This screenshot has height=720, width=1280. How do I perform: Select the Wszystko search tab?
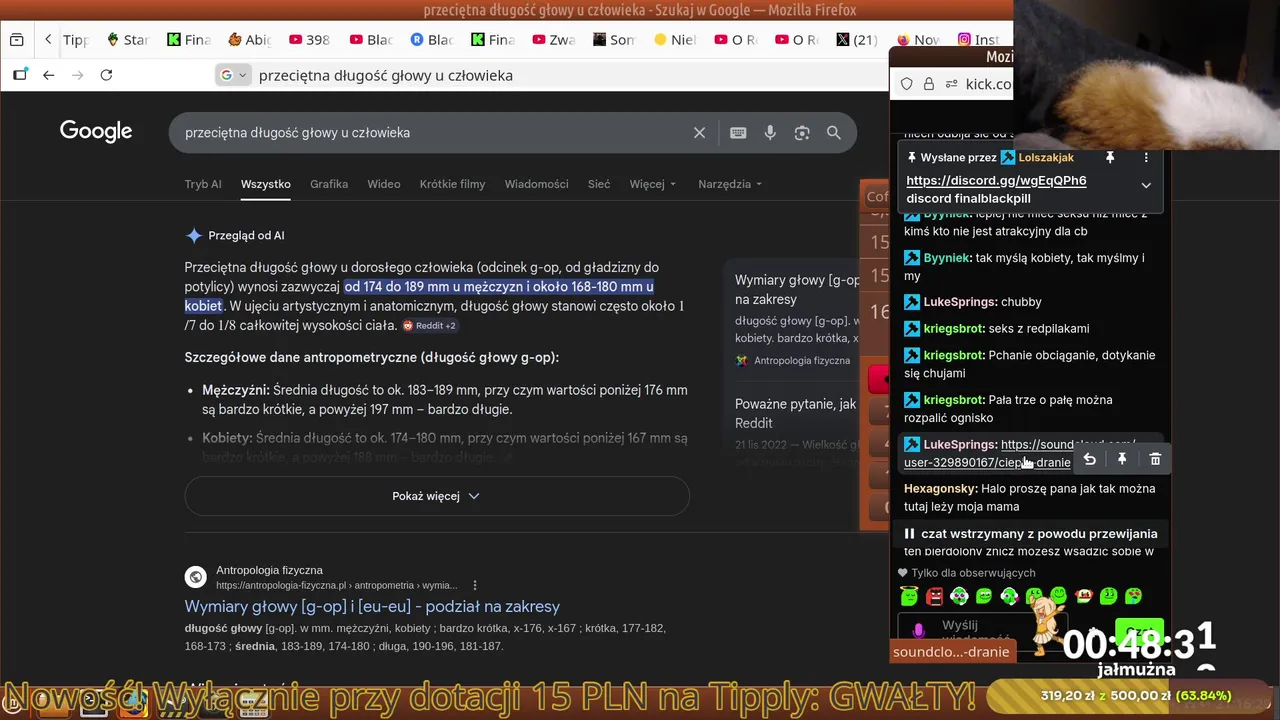coord(266,184)
